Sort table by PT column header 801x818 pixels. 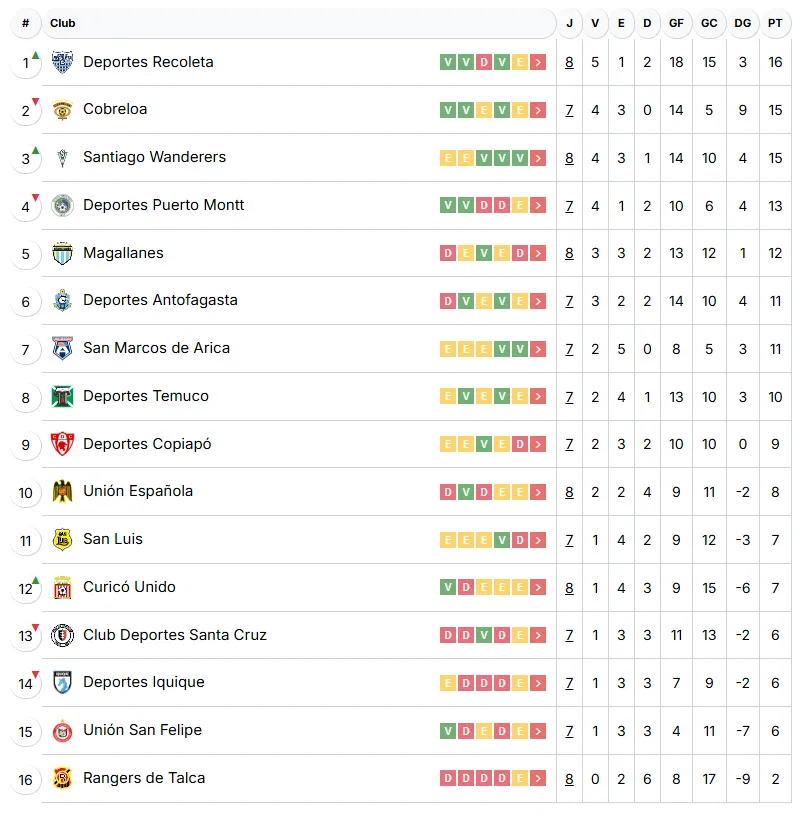click(775, 23)
